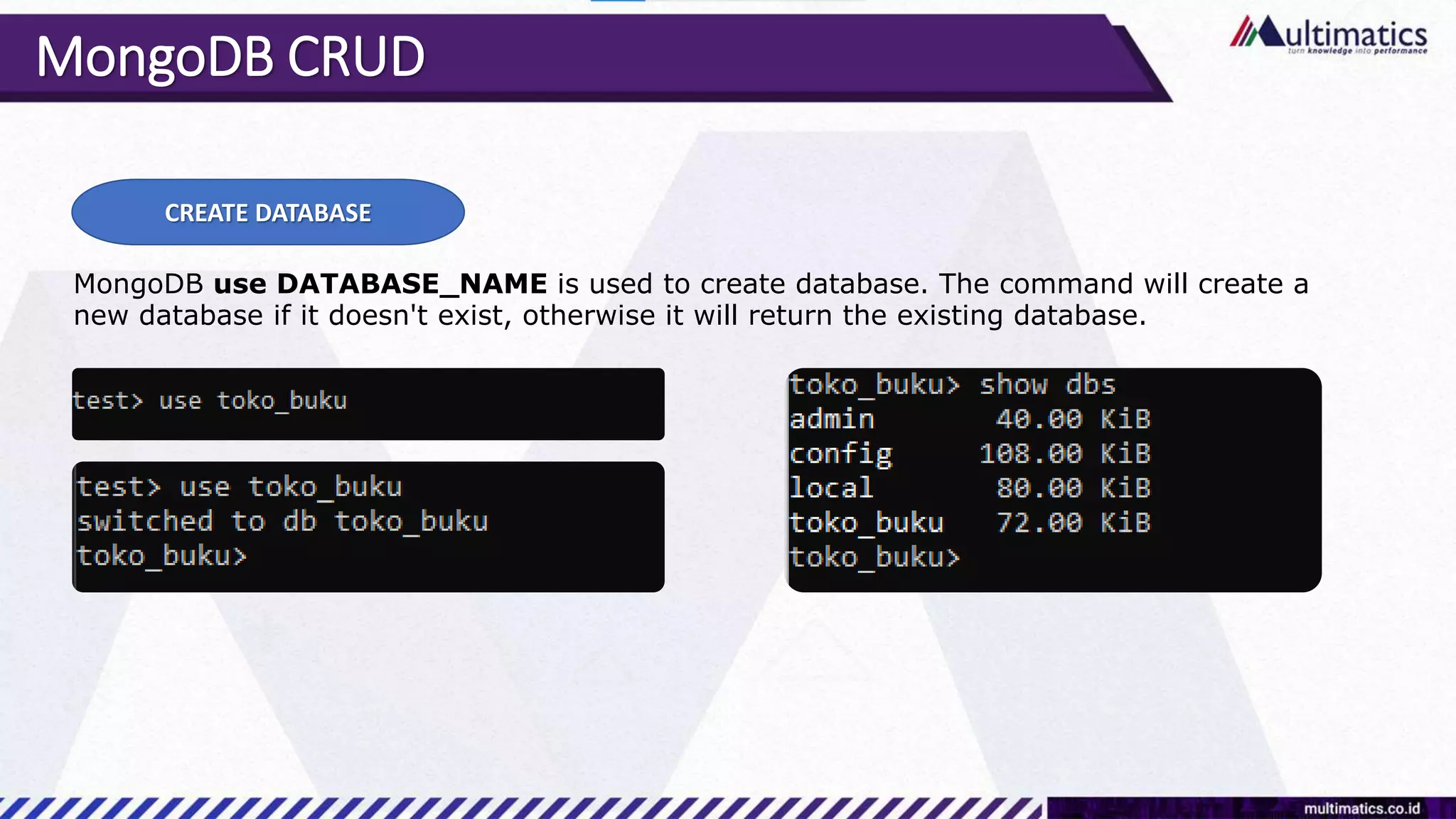Click the empty toko_buku> prompt in right terminal

pyautogui.click(x=874, y=557)
